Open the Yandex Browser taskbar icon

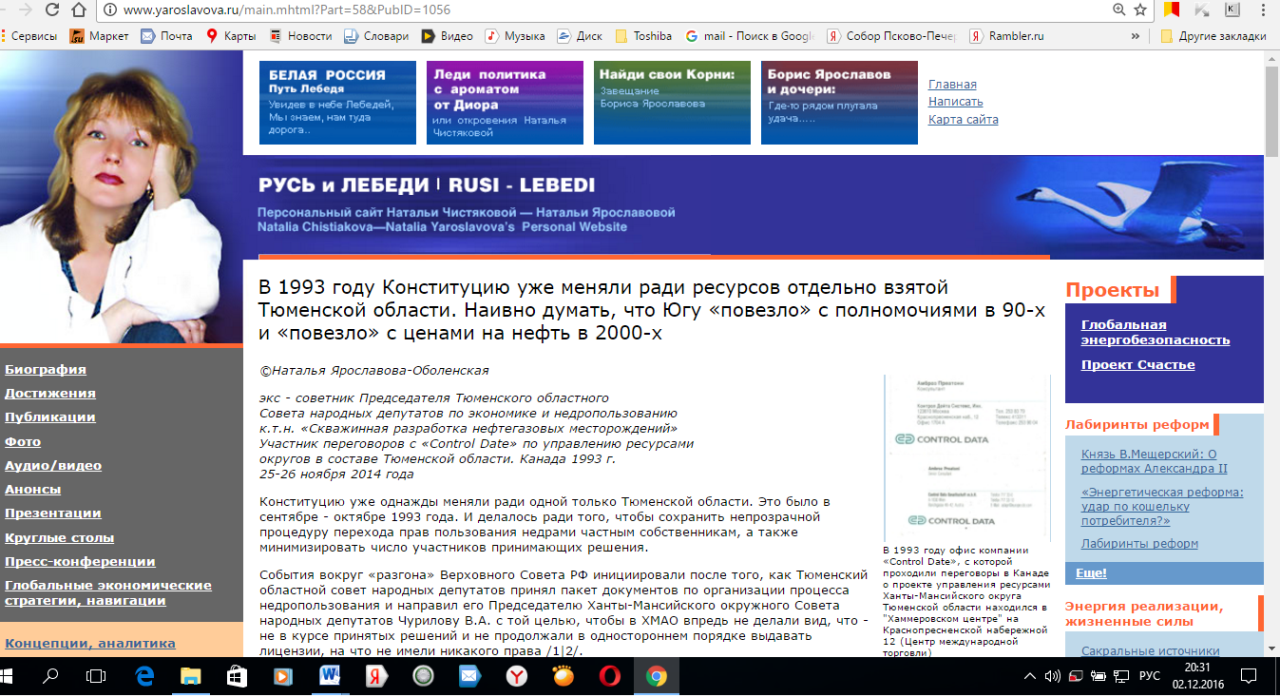click(516, 677)
